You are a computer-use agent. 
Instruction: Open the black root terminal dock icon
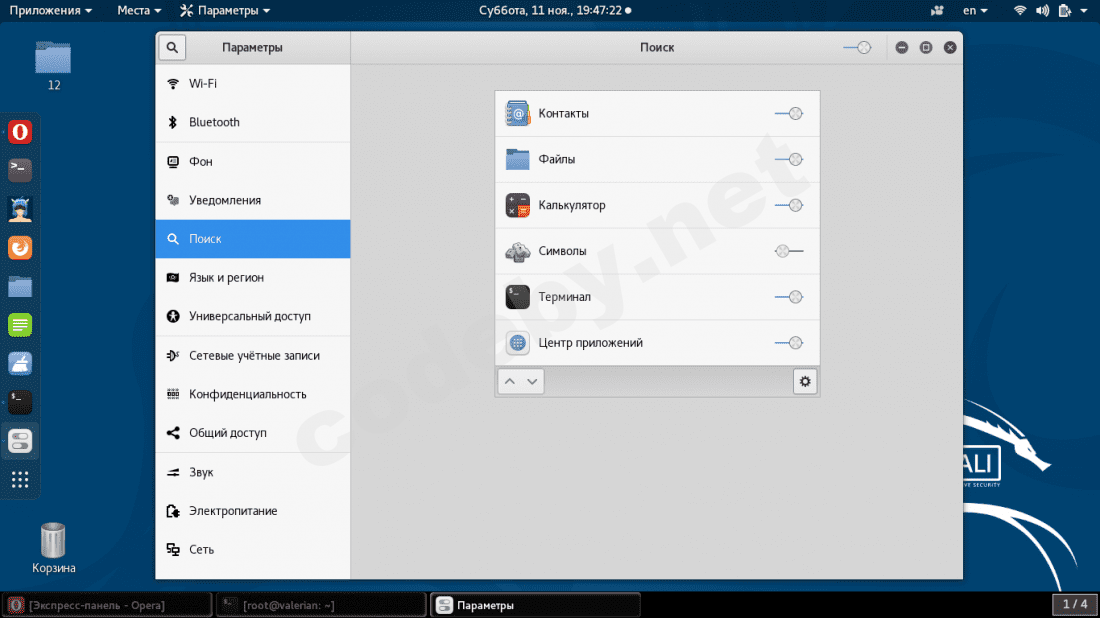pos(20,402)
